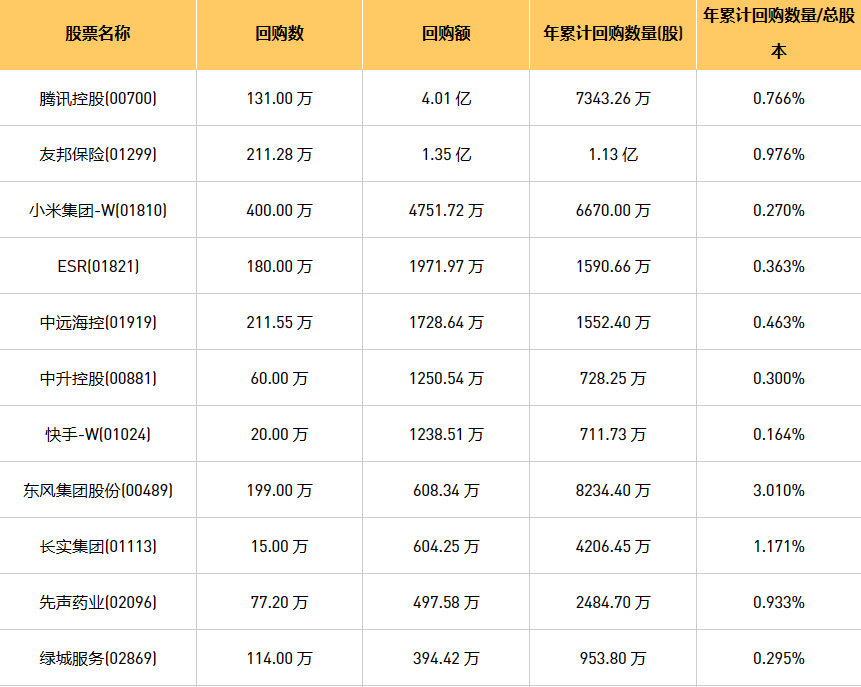Click the 4.01 亿 buyback amount cell
Viewport: 861px width, 687px height.
click(x=446, y=98)
